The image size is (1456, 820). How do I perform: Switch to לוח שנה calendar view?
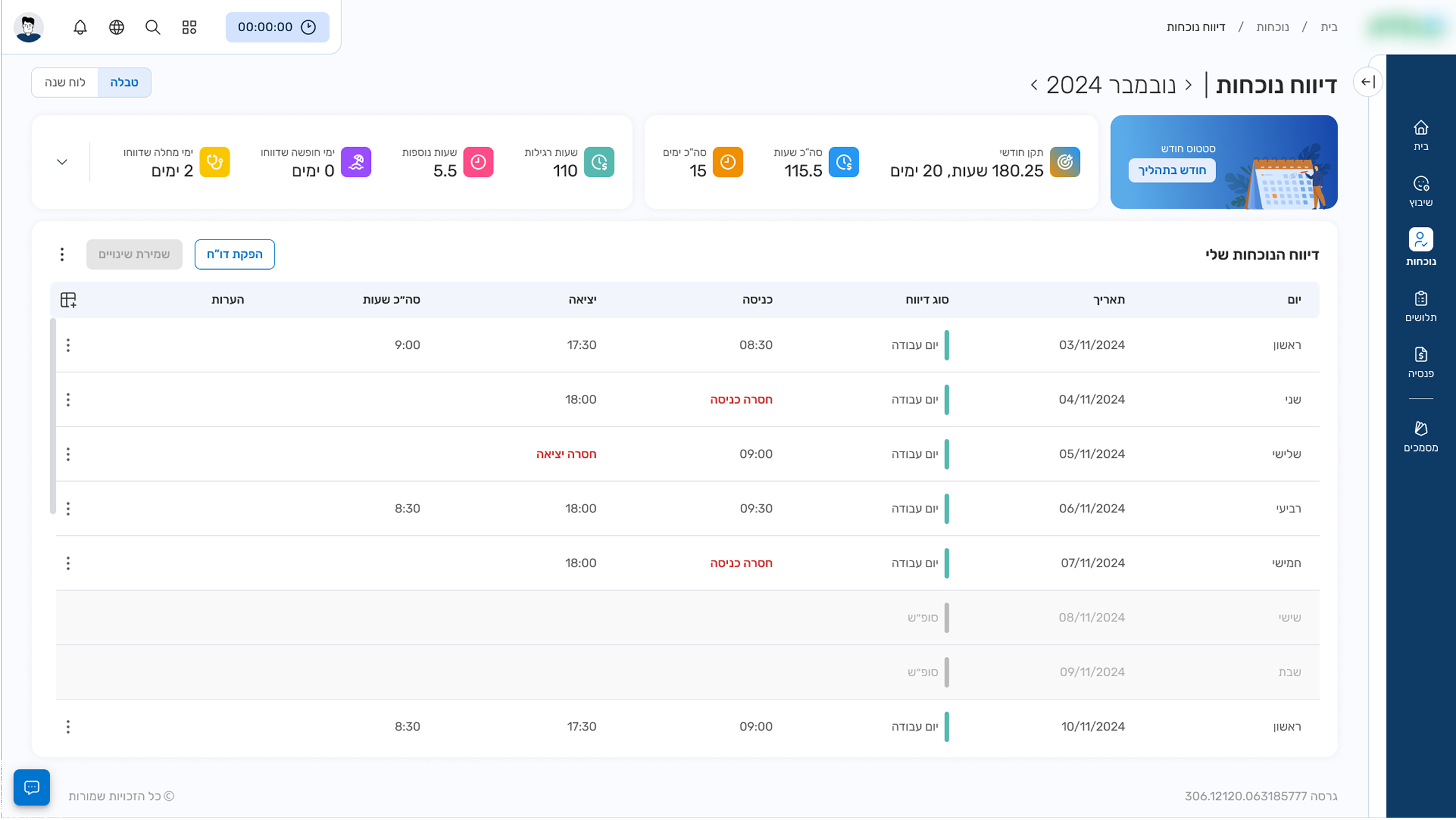click(x=65, y=83)
